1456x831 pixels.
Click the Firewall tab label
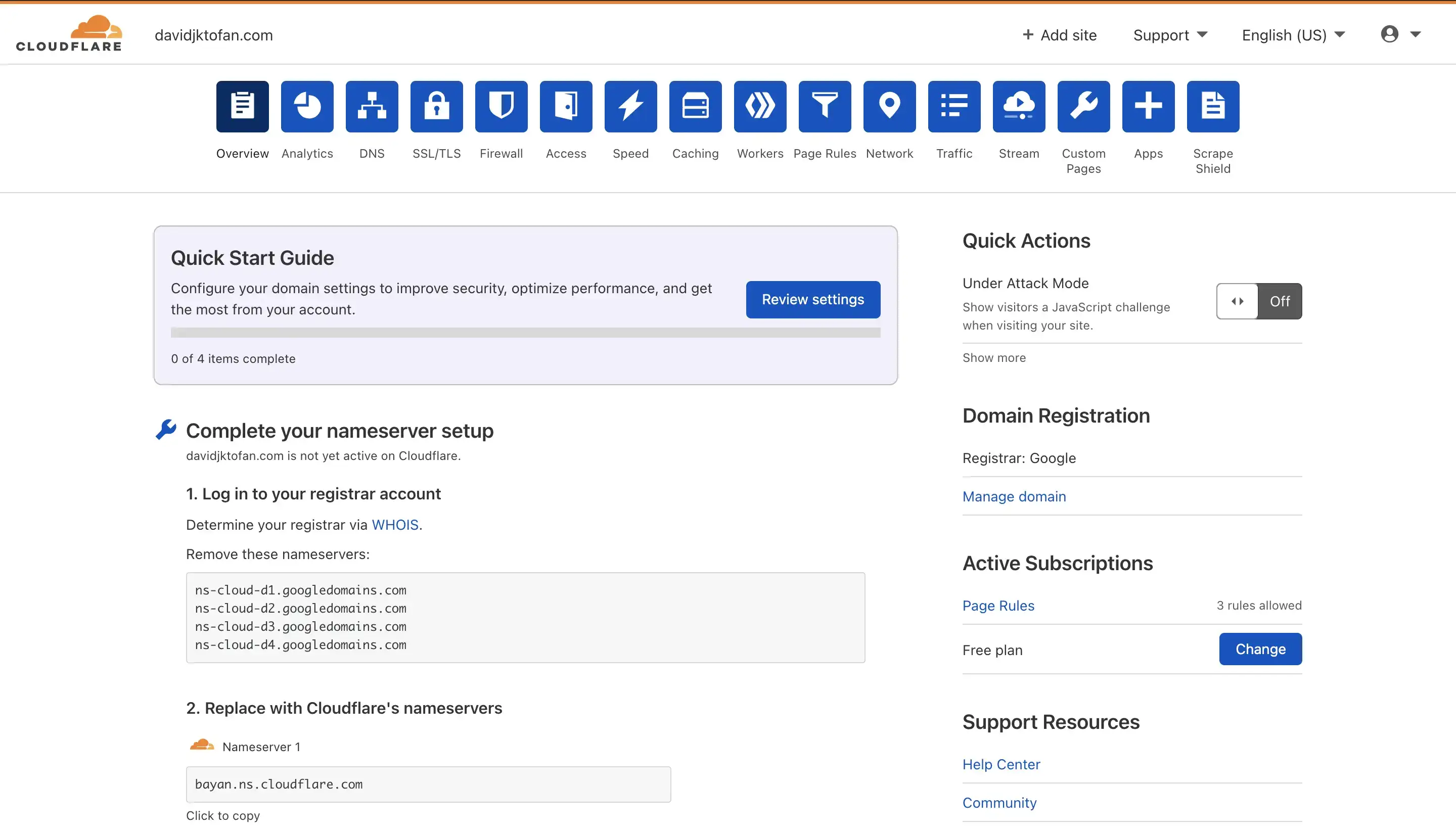point(501,154)
